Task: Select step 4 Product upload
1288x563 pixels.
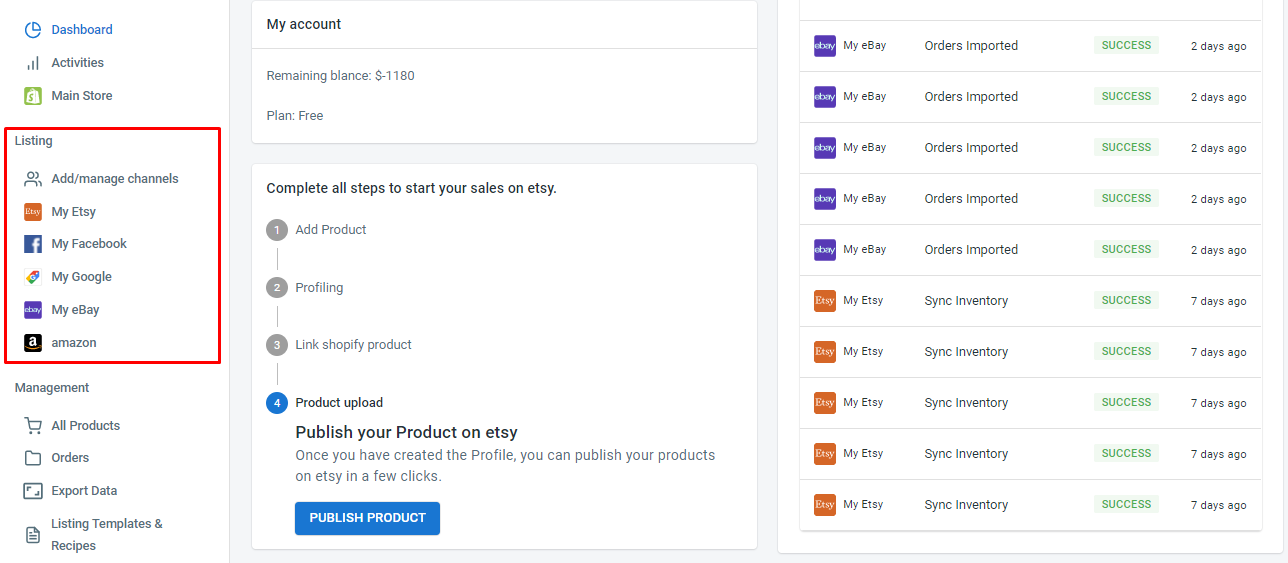Action: (338, 403)
